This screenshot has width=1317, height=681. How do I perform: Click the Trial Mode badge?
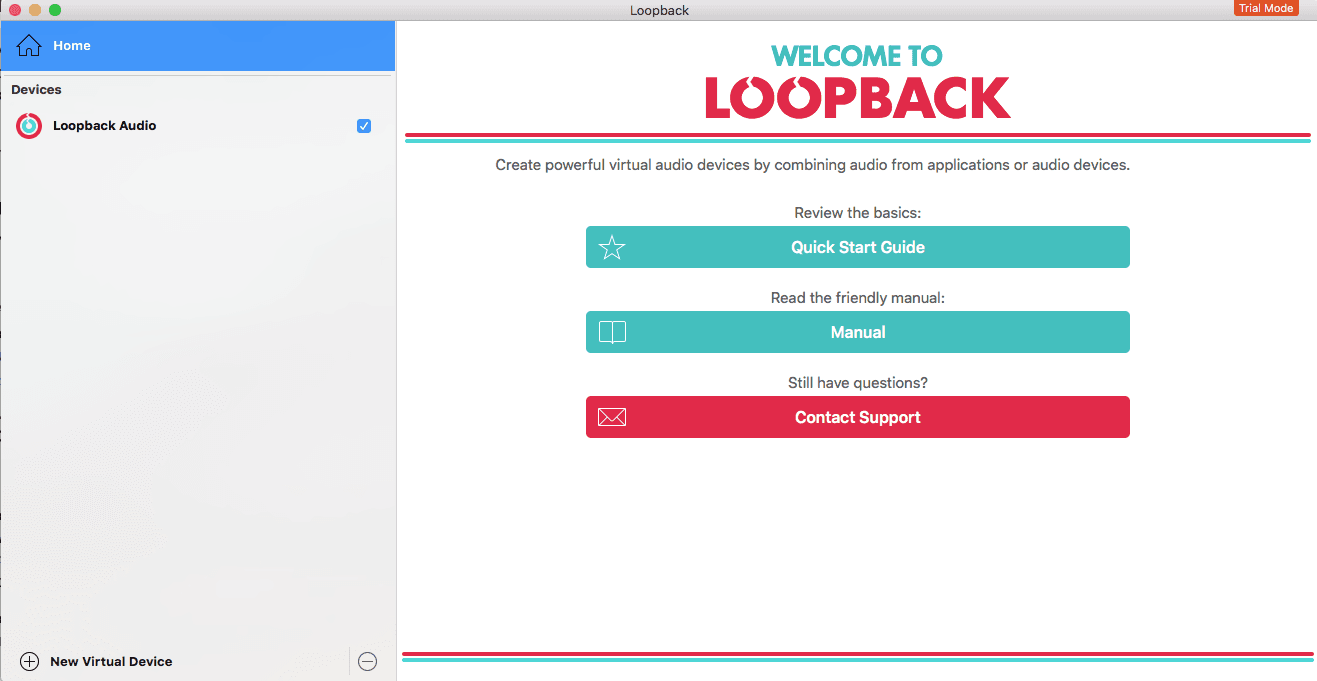click(x=1266, y=8)
